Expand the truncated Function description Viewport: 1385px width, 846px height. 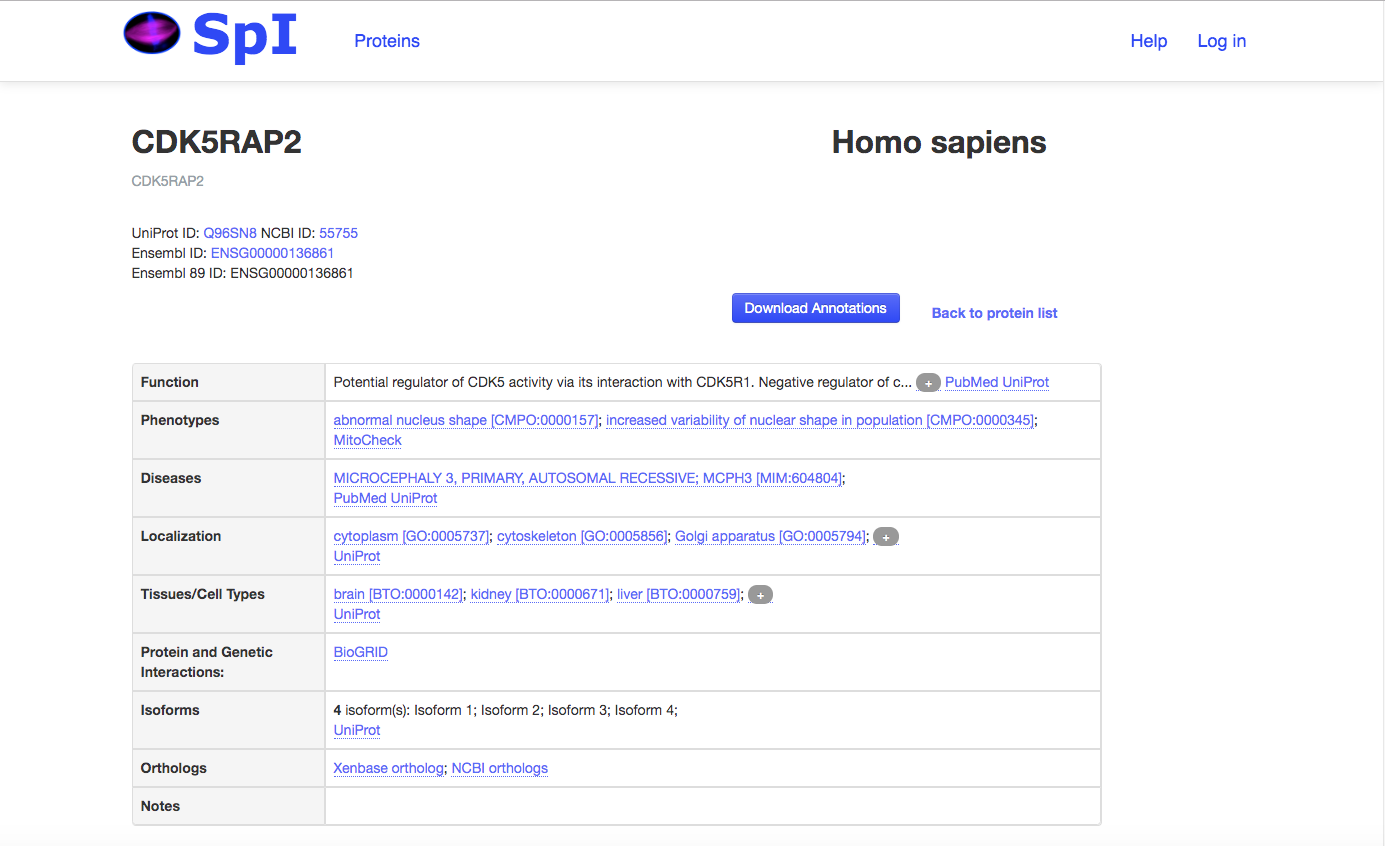pyautogui.click(x=928, y=383)
